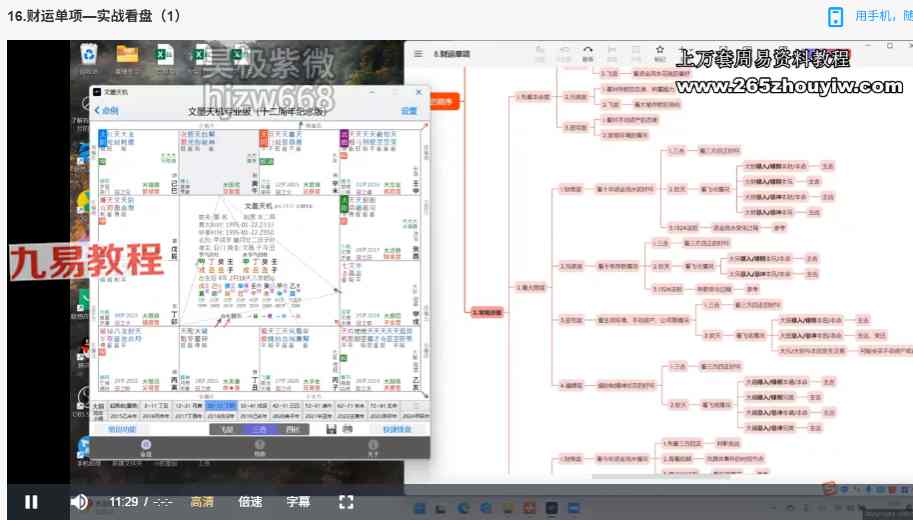The image size is (913, 520).
Task: Open the first Excel file on desktop
Action: point(163,56)
